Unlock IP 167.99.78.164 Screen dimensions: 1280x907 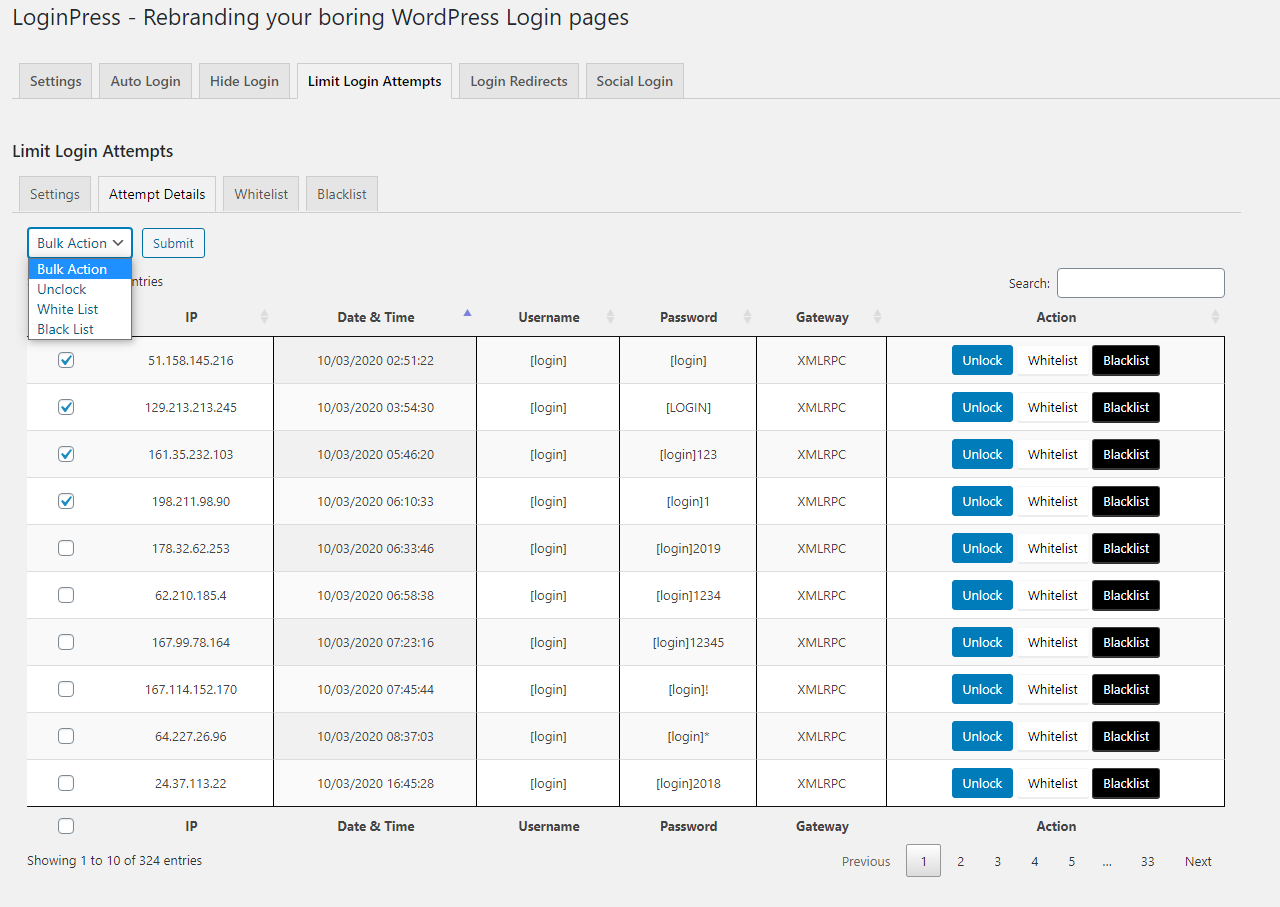point(982,642)
